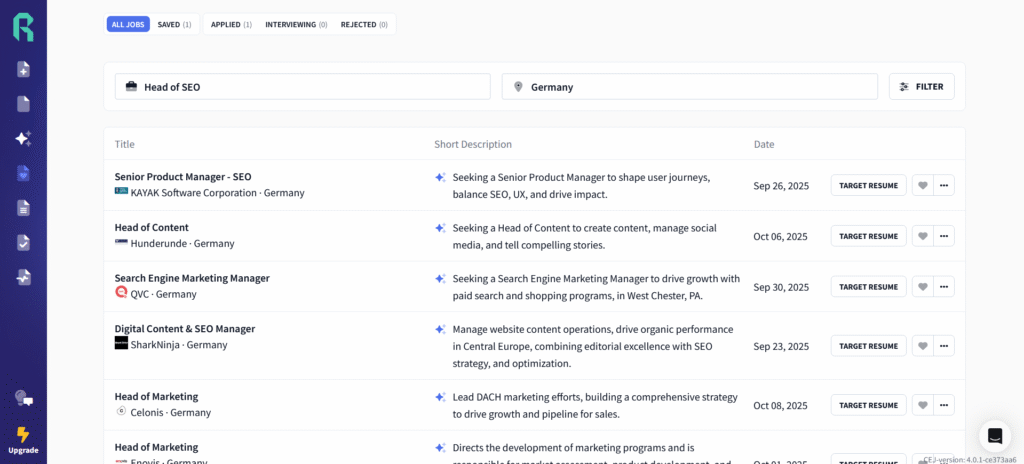The width and height of the screenshot is (1024, 464).
Task: Click the checklist document sidebar icon
Action: 23,243
